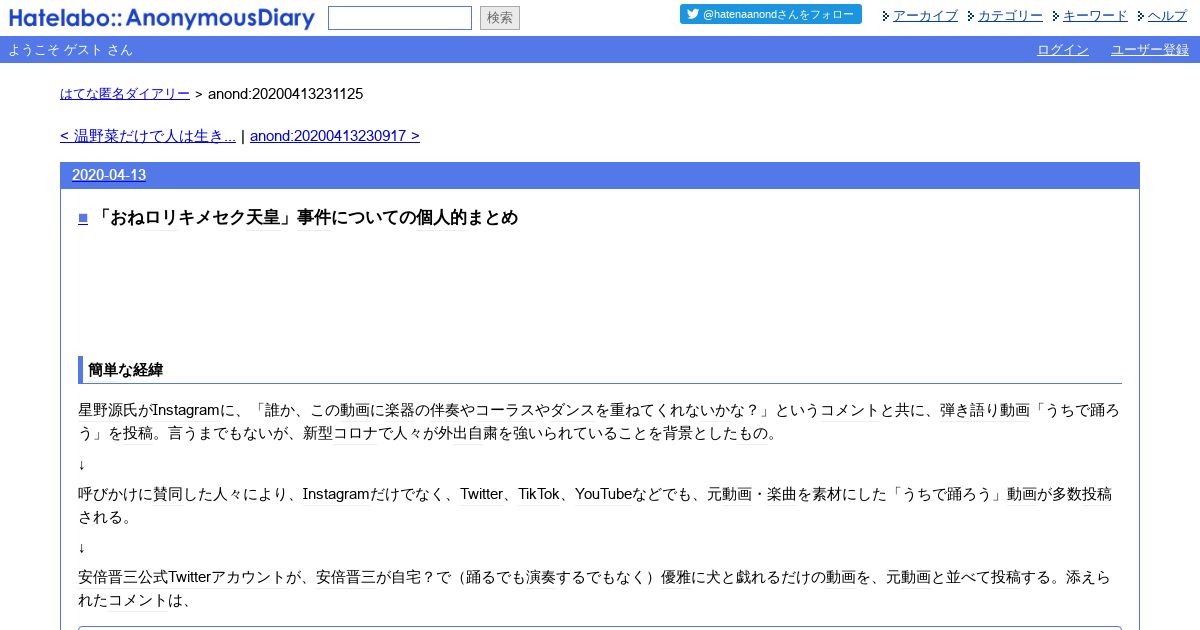Click the ログイン login link
The height and width of the screenshot is (630, 1200).
tap(1063, 50)
